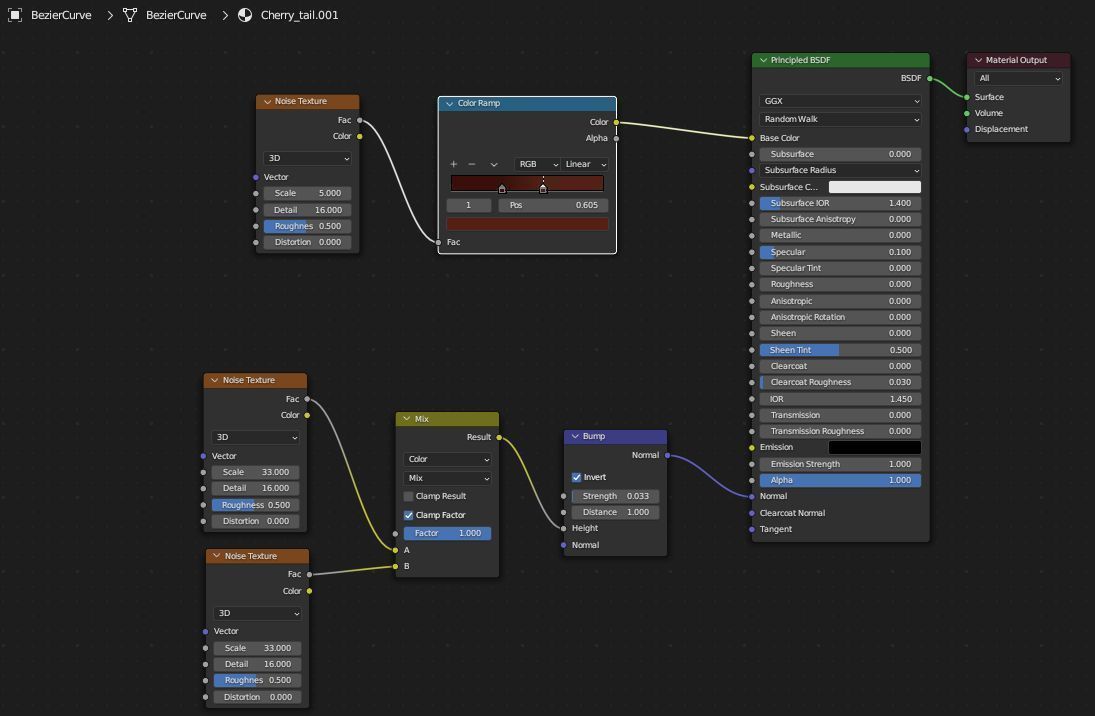1095x716 pixels.
Task: Click the Alpha slider in Principled BSDF
Action: click(840, 481)
